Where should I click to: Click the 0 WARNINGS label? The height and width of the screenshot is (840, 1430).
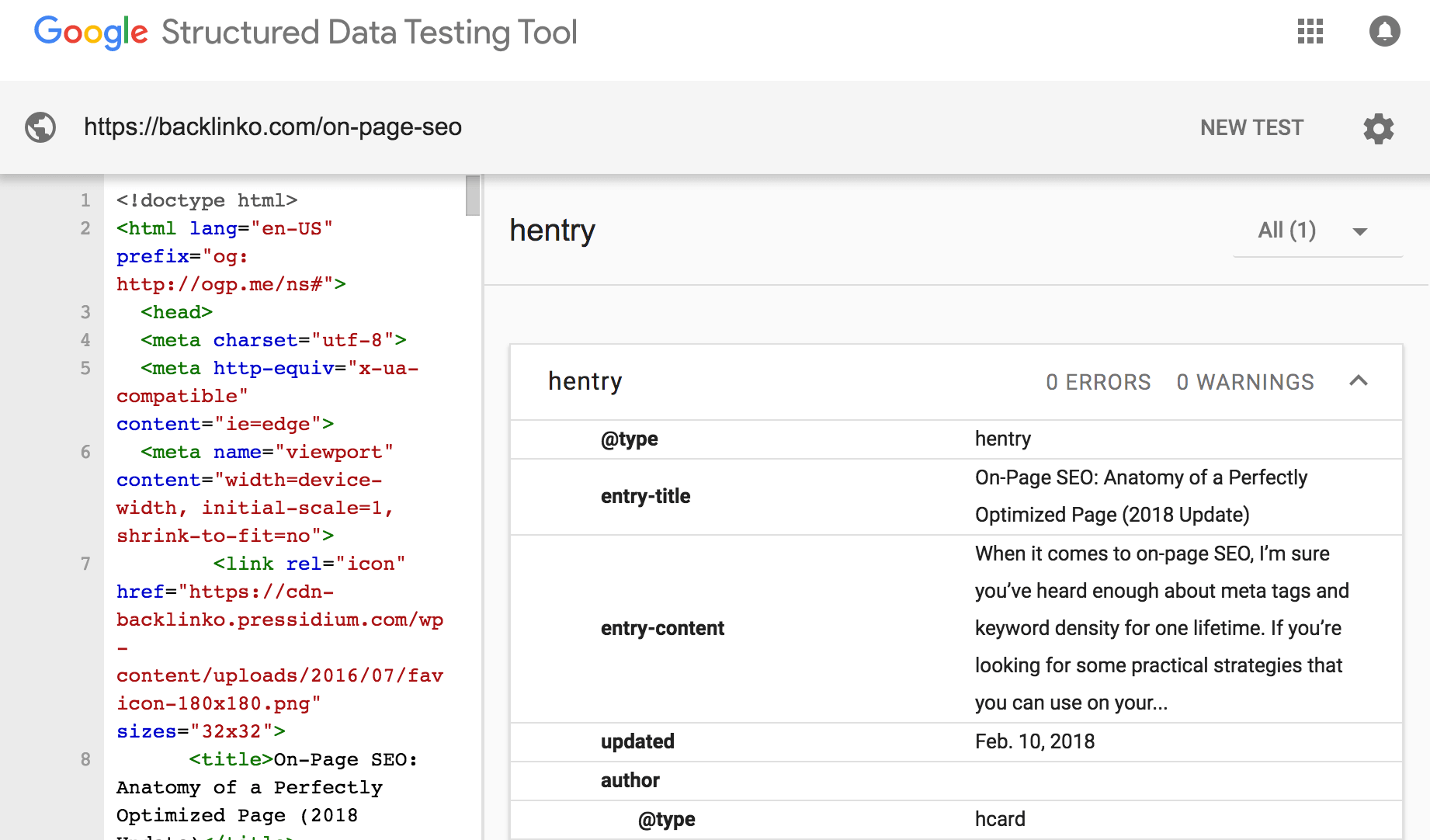coord(1245,382)
